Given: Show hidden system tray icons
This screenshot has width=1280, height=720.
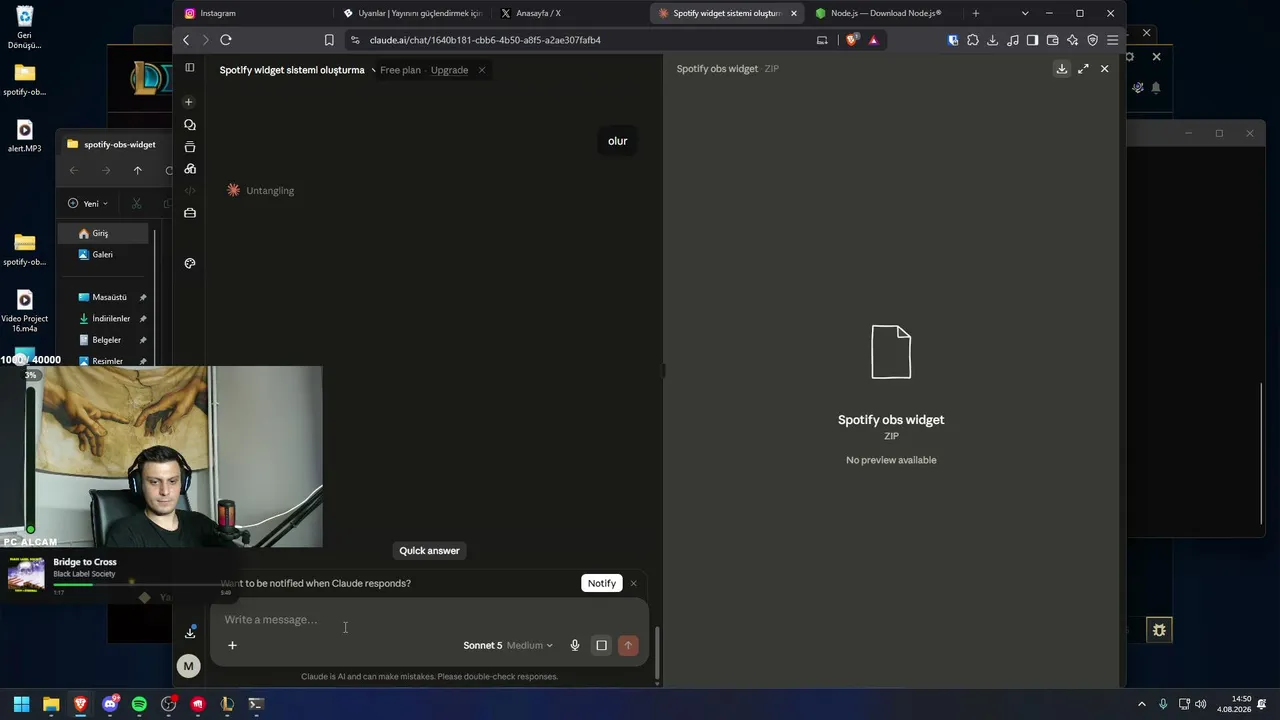Looking at the screenshot, I should coord(1142,704).
